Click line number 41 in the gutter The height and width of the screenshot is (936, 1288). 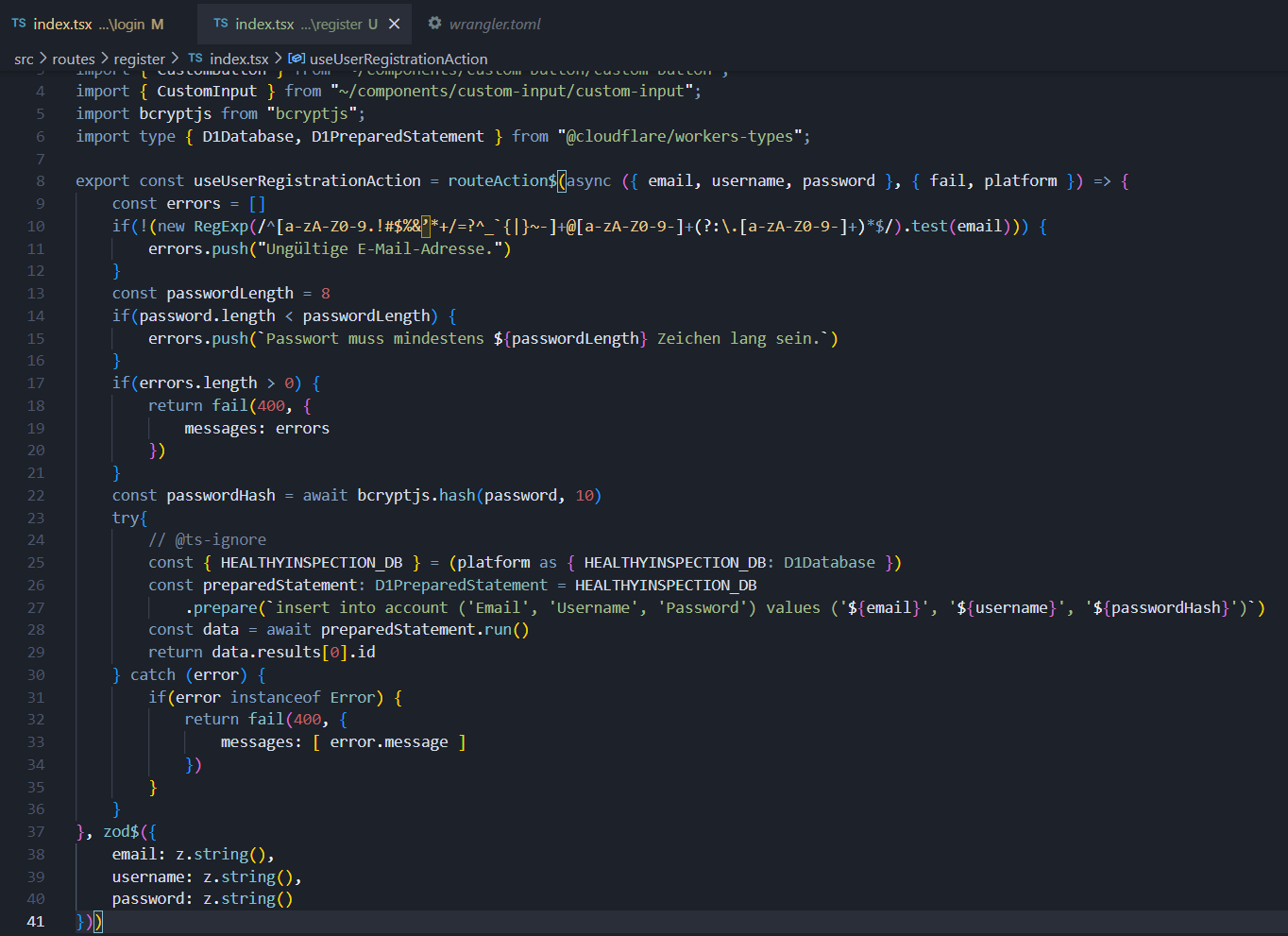tap(36, 922)
